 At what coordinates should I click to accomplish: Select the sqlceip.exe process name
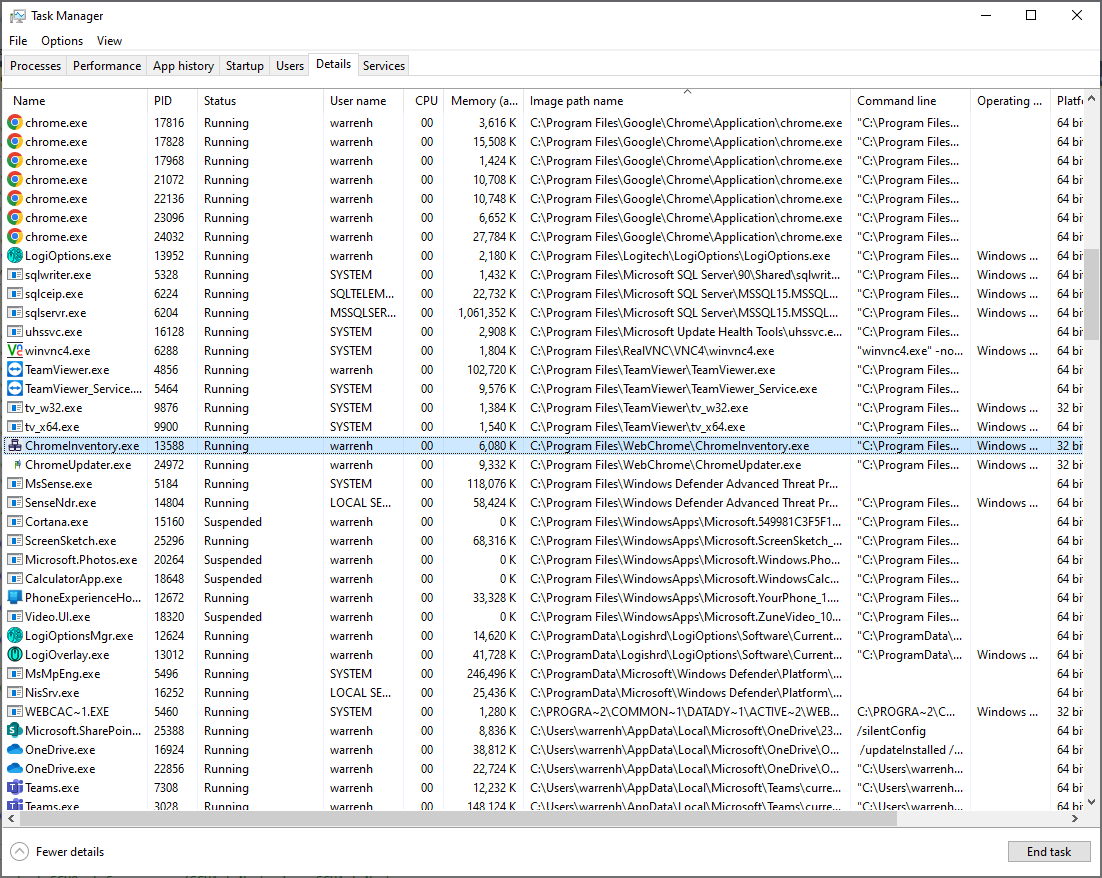[x=54, y=294]
